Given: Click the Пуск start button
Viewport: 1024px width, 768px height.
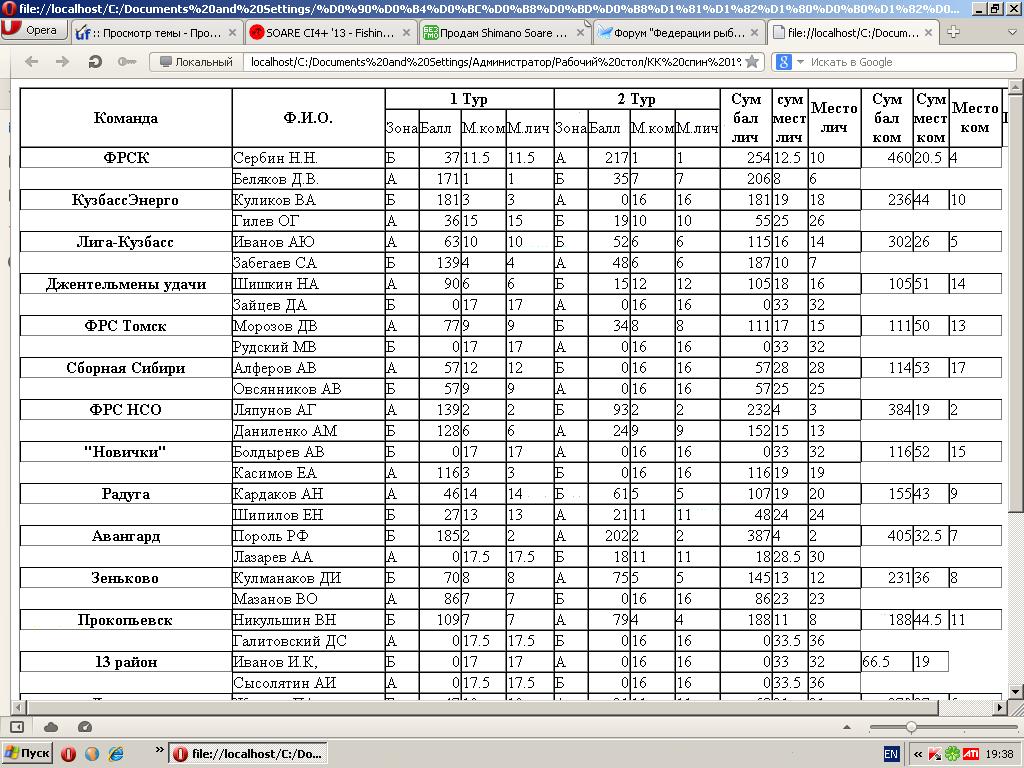Looking at the screenshot, I should pos(28,753).
